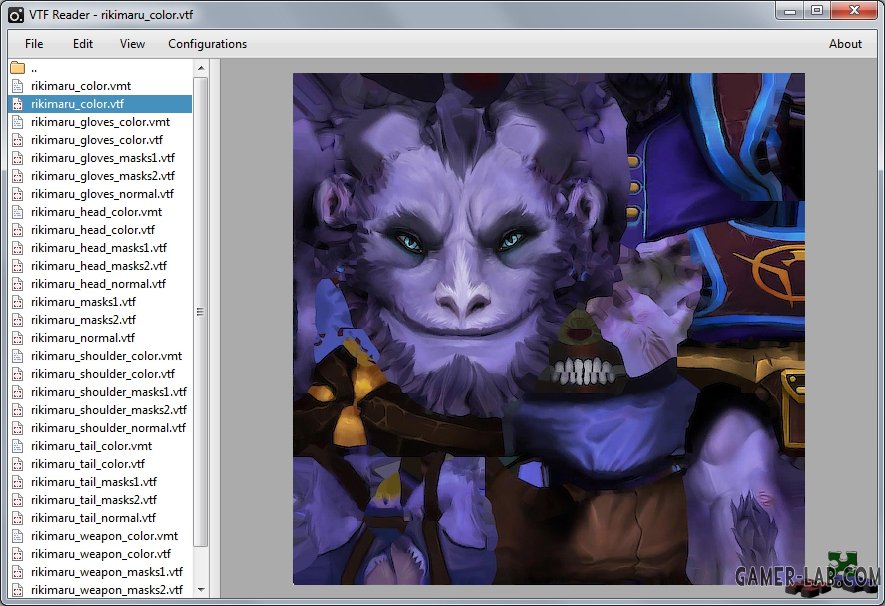Open the View menu
Viewport: 885px width, 606px height.
pos(132,43)
